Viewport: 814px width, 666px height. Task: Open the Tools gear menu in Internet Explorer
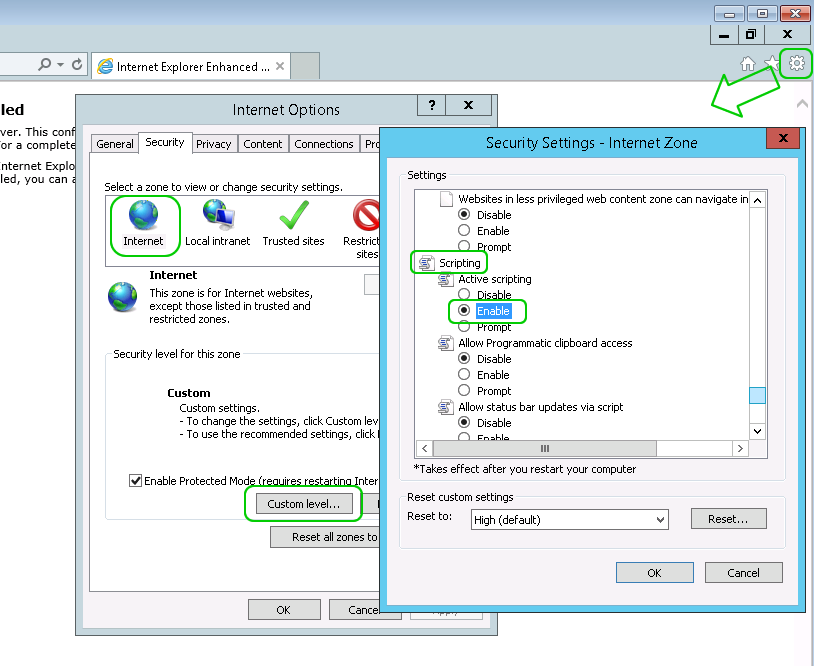(796, 63)
